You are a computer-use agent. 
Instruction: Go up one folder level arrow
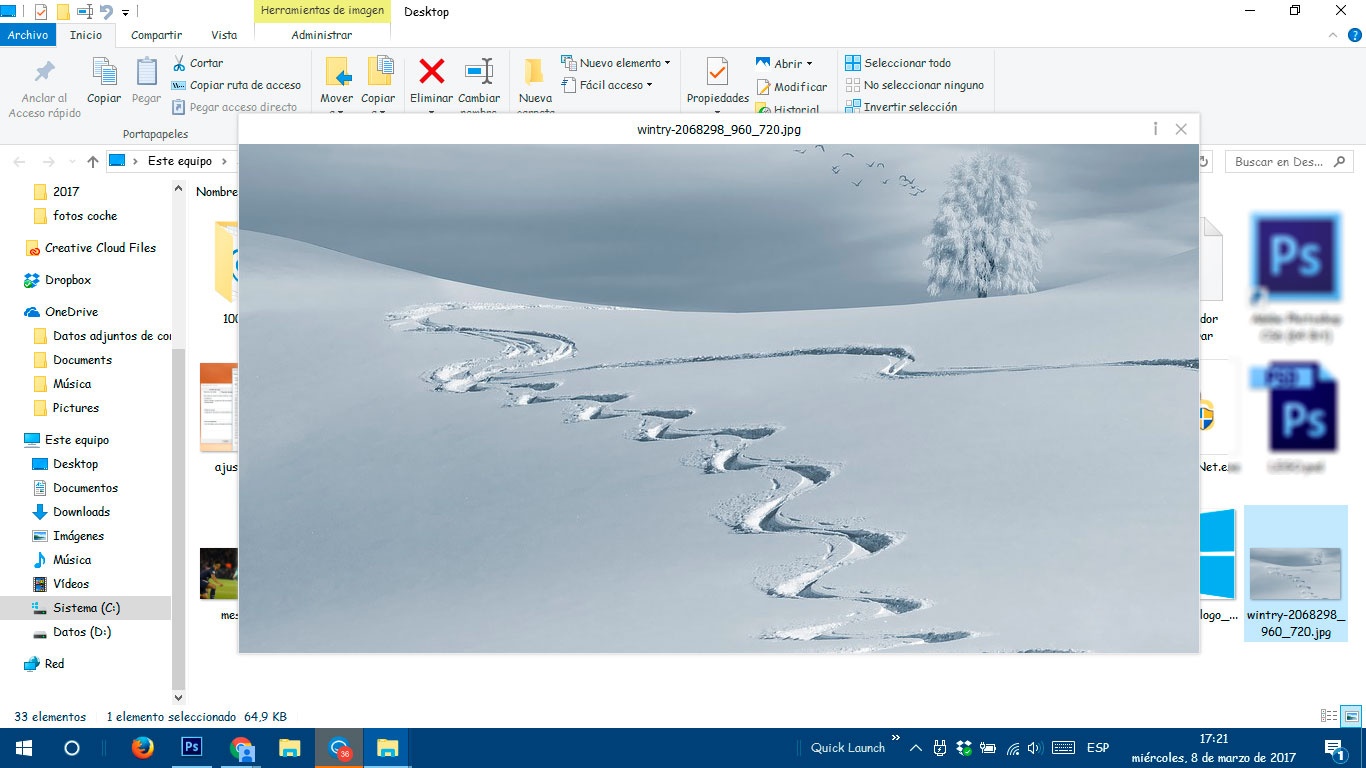coord(93,161)
